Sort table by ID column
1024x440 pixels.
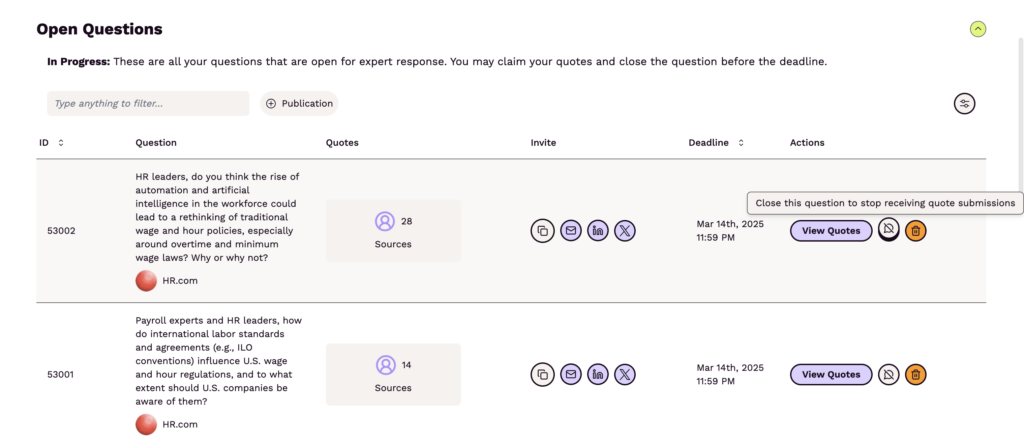pyautogui.click(x=61, y=143)
